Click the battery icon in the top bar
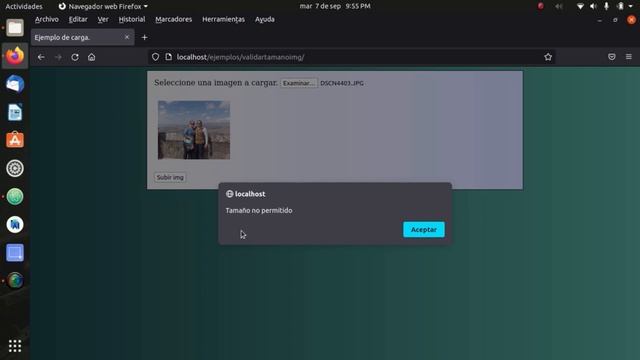 coord(620,6)
